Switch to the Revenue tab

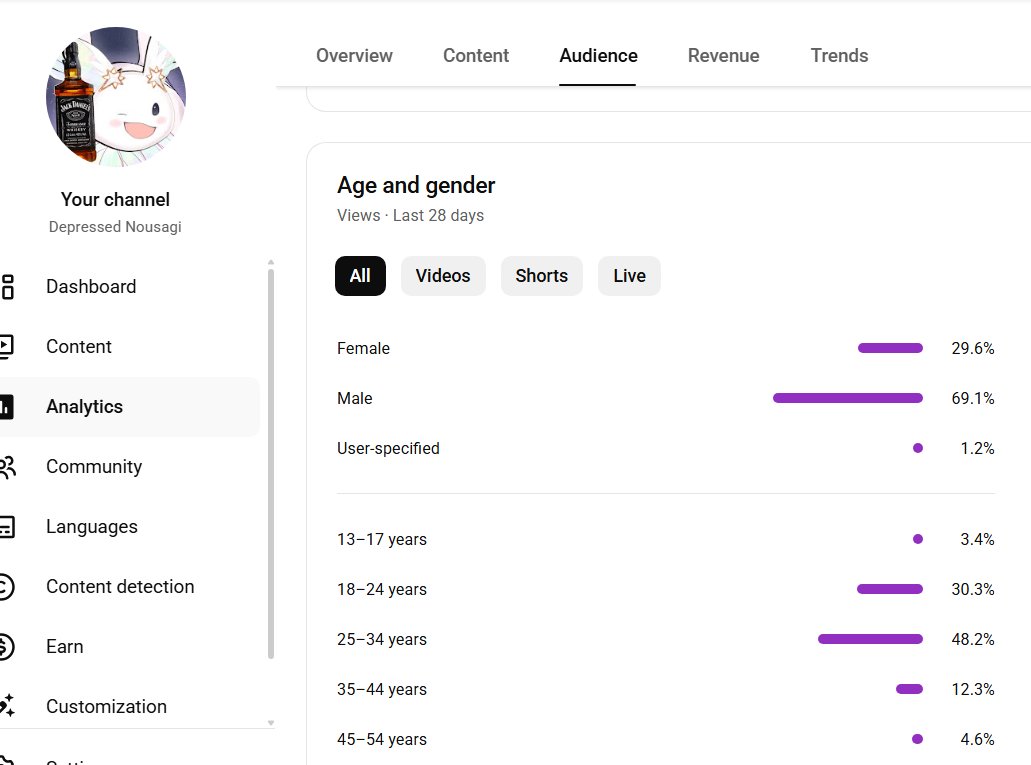[x=723, y=55]
